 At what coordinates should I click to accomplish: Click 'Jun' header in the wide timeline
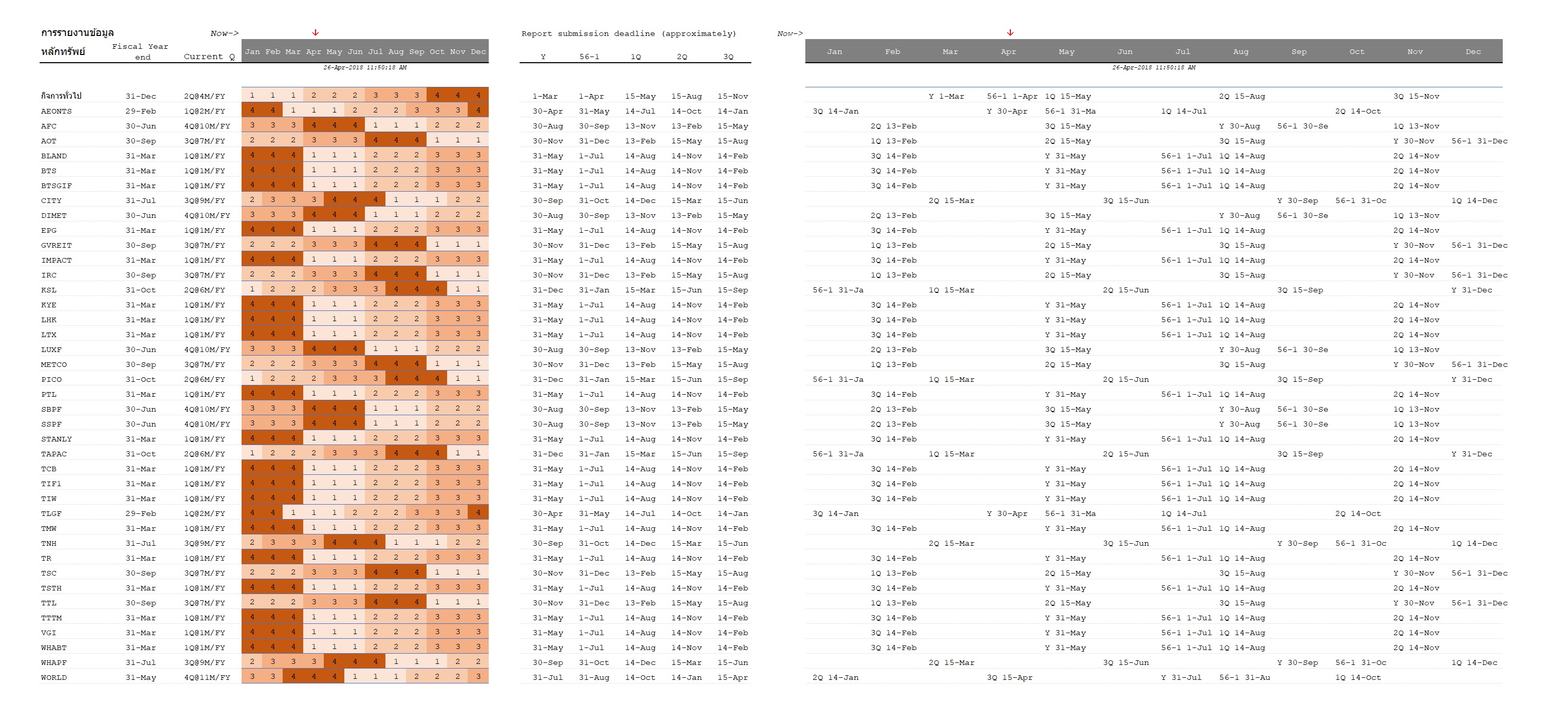(1125, 52)
